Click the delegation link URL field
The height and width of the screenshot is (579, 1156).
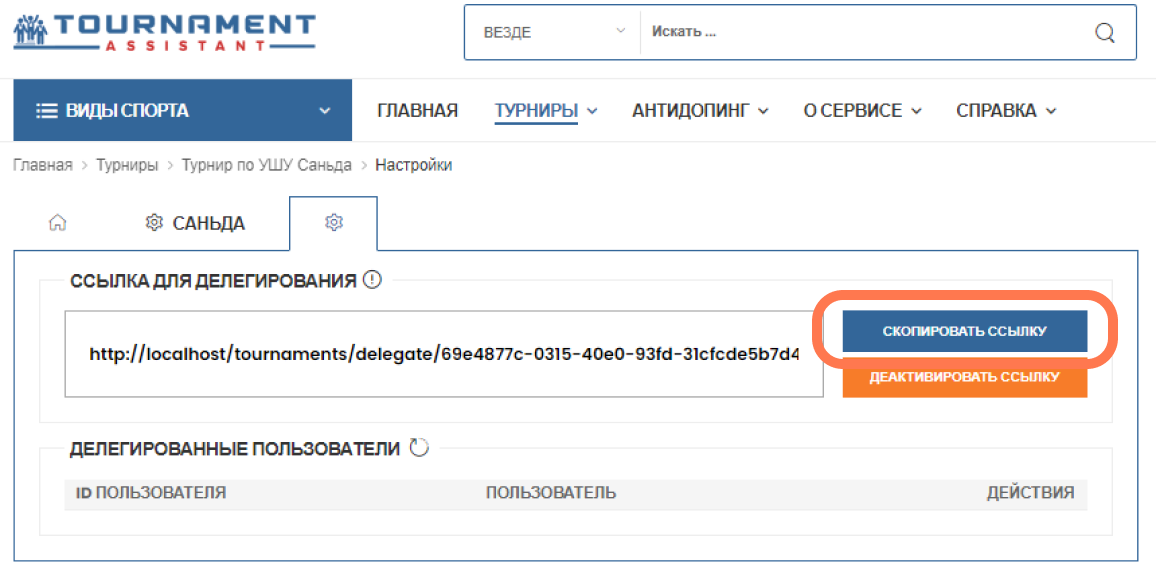click(x=444, y=354)
